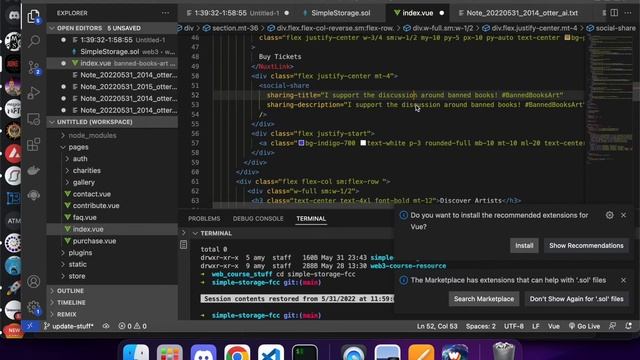640x360 pixels.
Task: Select the Terminal panel tab
Action: click(x=311, y=219)
